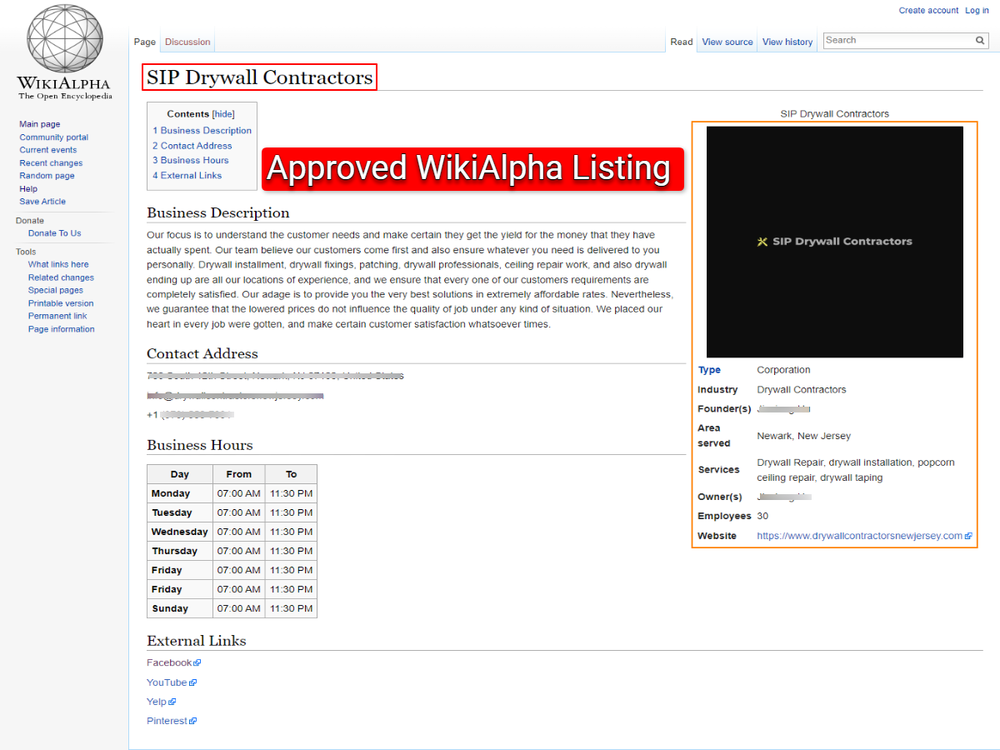1000x750 pixels.
Task: Click the search magnifying glass icon
Action: pos(980,40)
